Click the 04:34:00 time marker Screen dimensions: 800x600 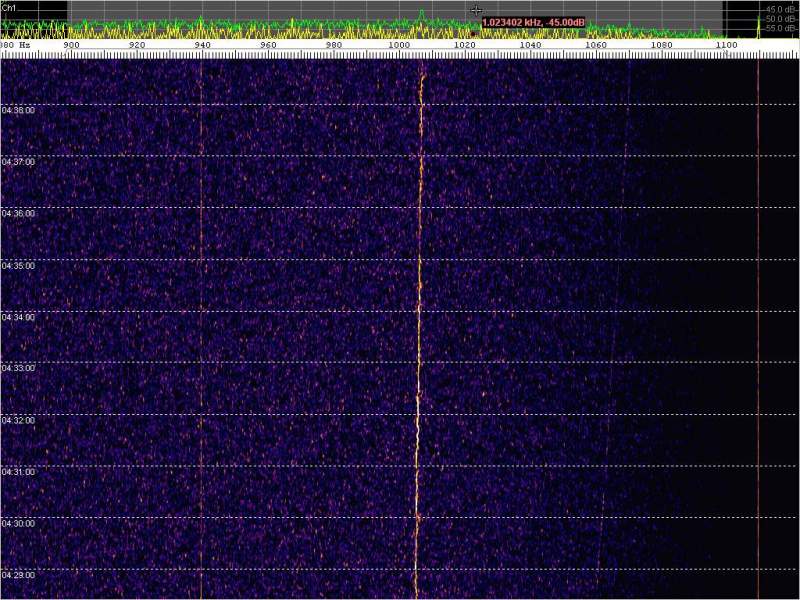[18, 317]
